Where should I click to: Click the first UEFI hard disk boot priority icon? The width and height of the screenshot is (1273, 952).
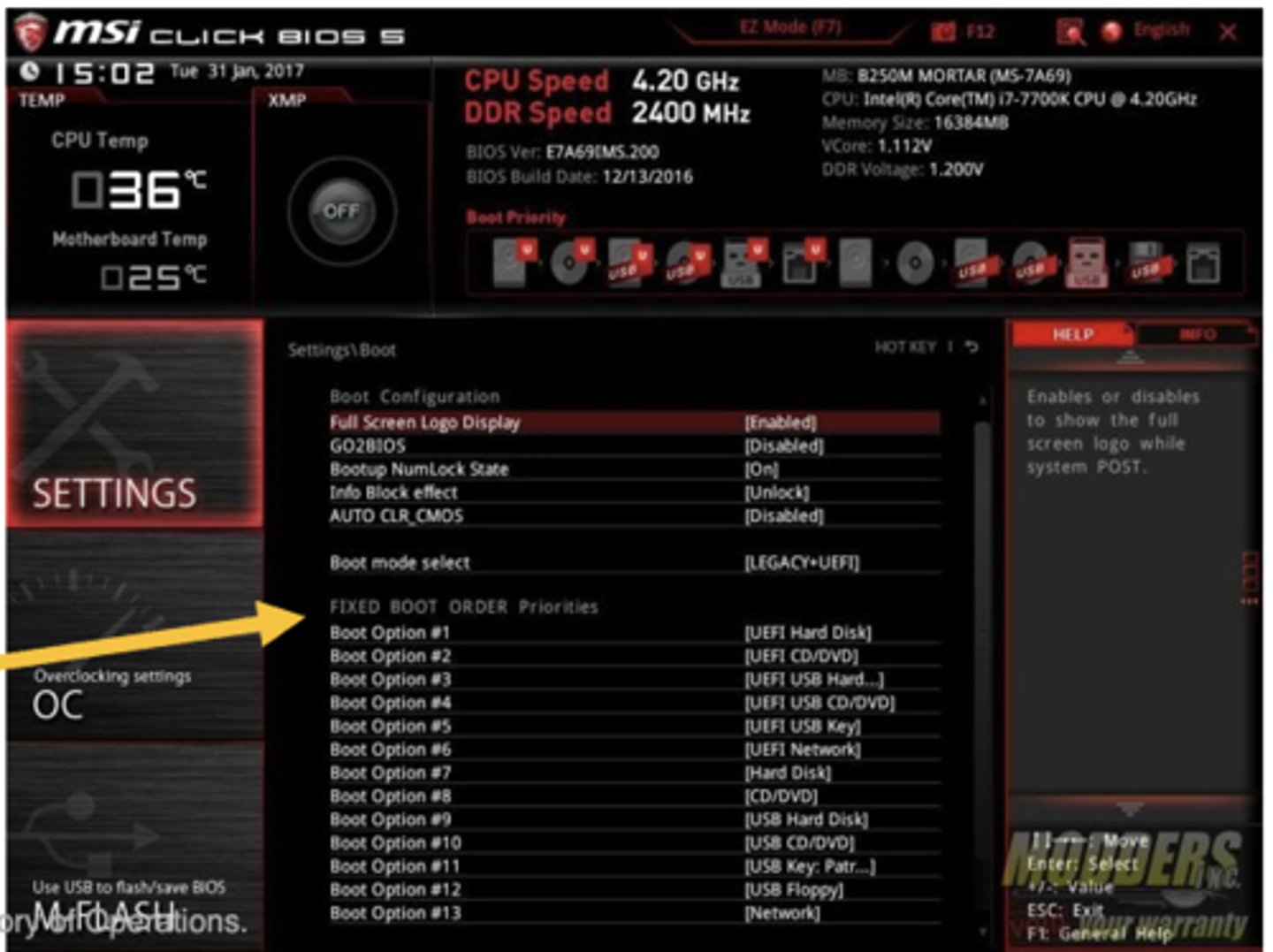coord(513,263)
